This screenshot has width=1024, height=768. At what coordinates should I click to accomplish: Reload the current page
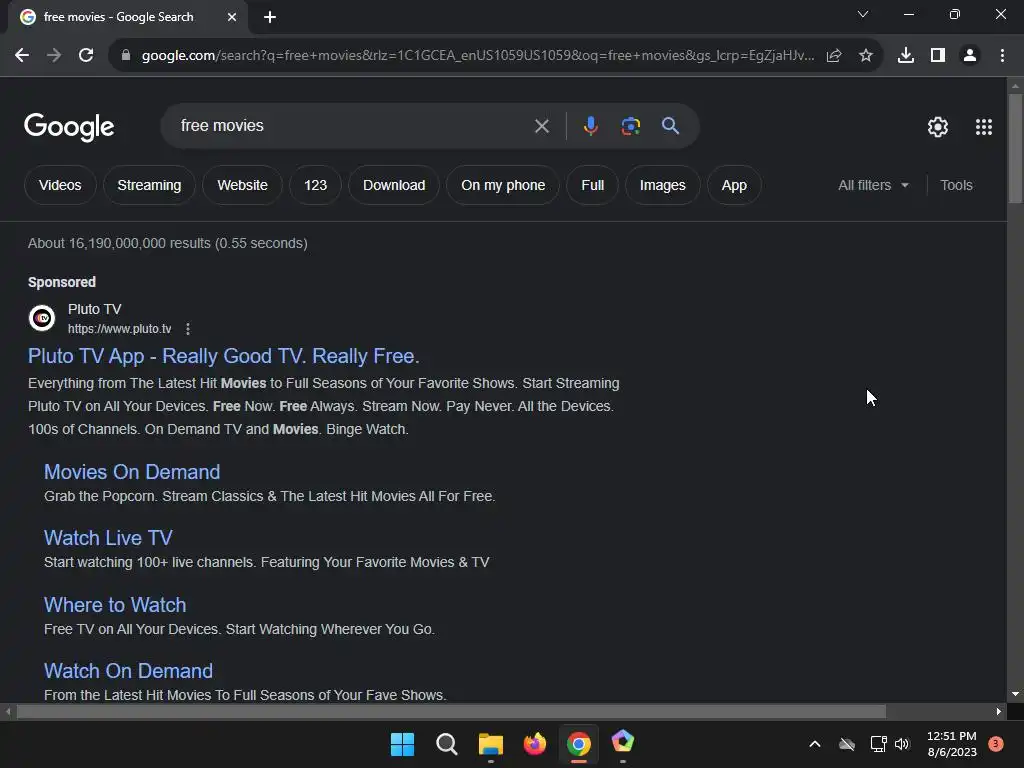pyautogui.click(x=86, y=56)
